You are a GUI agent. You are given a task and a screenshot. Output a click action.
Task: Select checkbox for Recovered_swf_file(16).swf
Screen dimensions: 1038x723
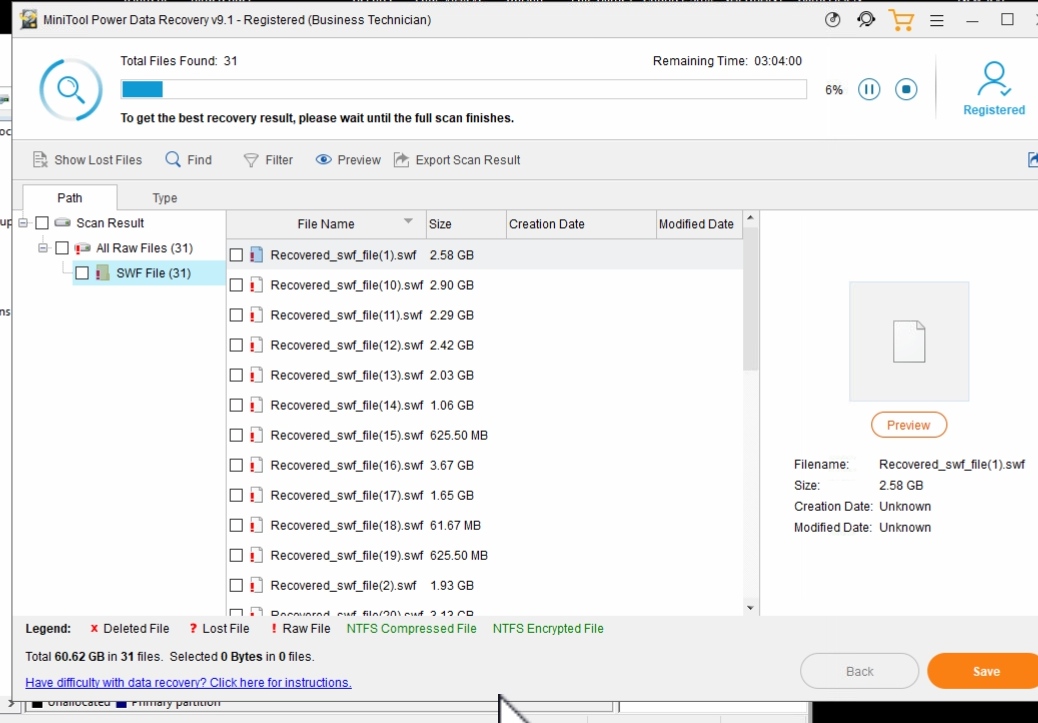tap(236, 465)
